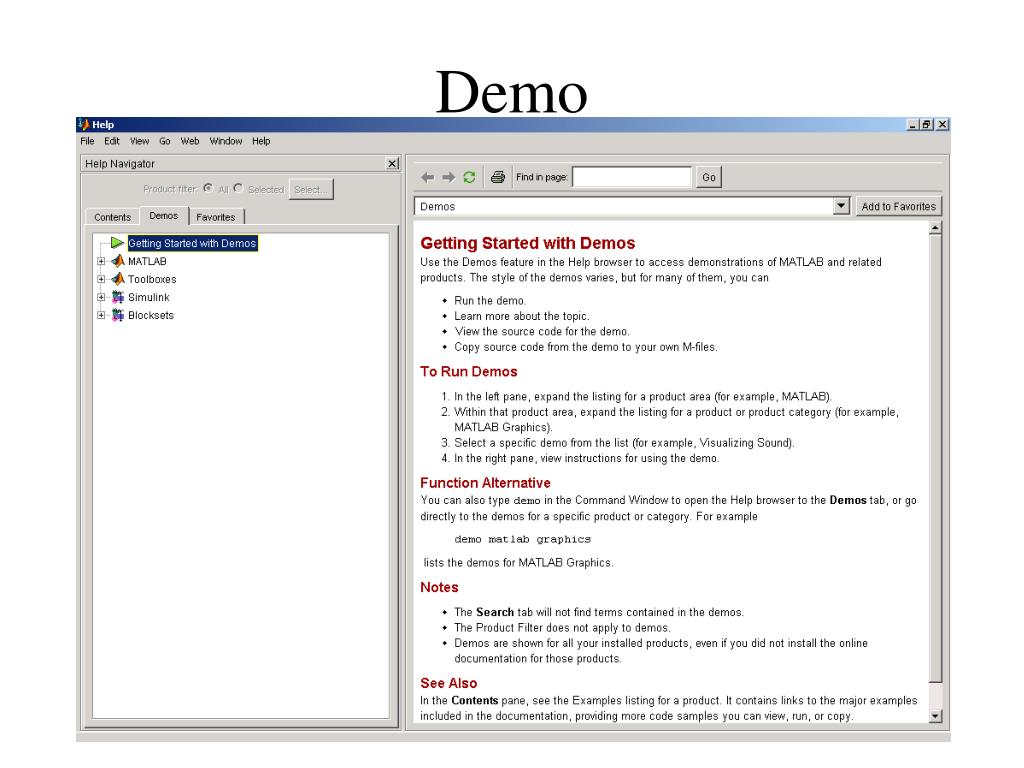Select the Blocksets tree item label
The width and height of the screenshot is (1024, 768).
(151, 315)
